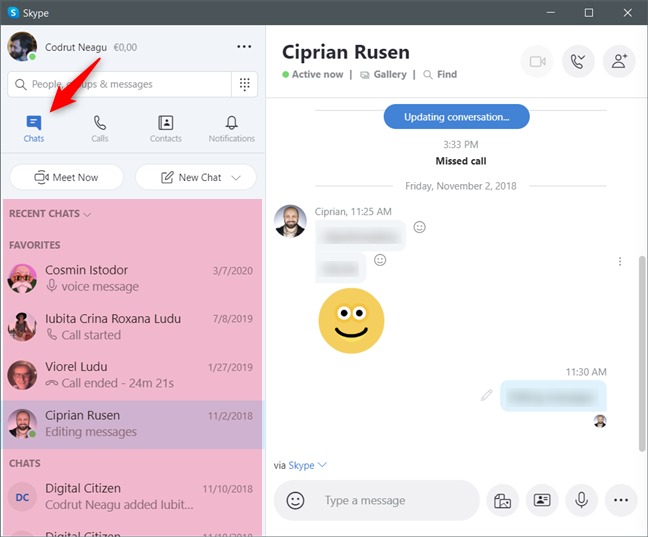Click the Missed call entry
The image size is (648, 537).
[x=461, y=161]
